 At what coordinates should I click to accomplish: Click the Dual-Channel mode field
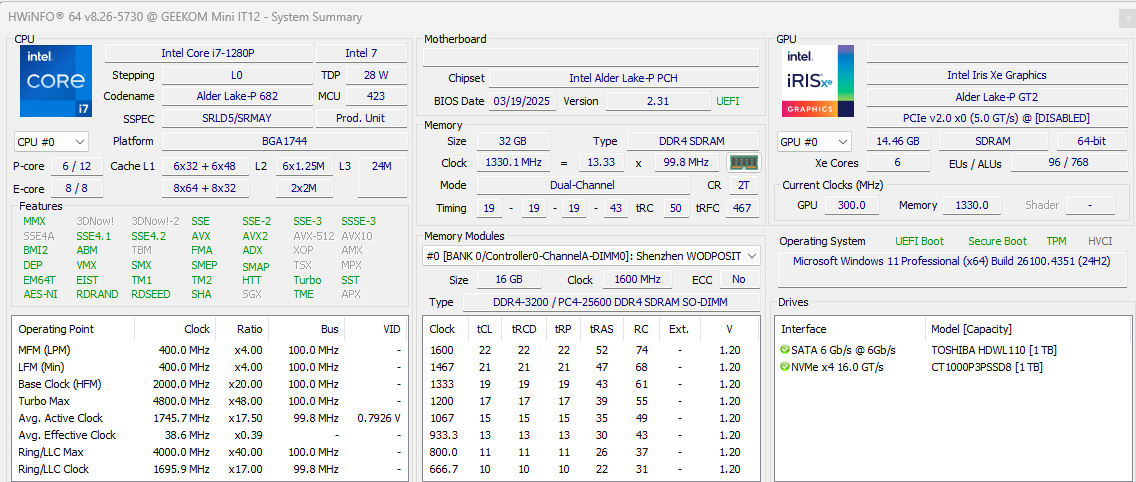pos(582,186)
